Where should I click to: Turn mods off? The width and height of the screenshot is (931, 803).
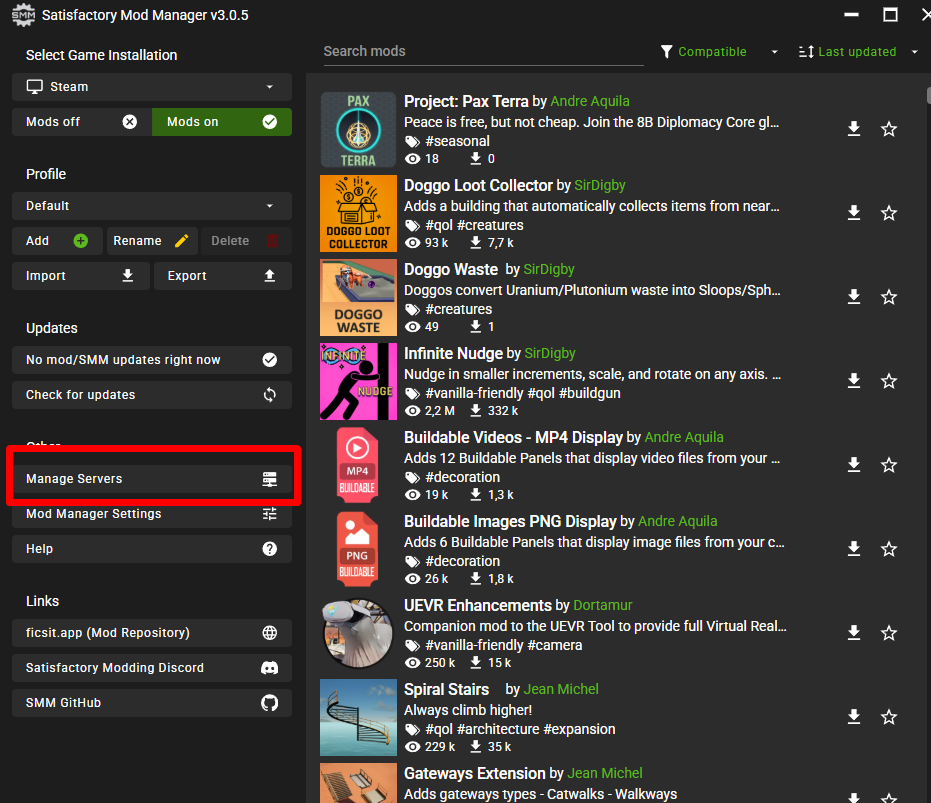pos(81,122)
